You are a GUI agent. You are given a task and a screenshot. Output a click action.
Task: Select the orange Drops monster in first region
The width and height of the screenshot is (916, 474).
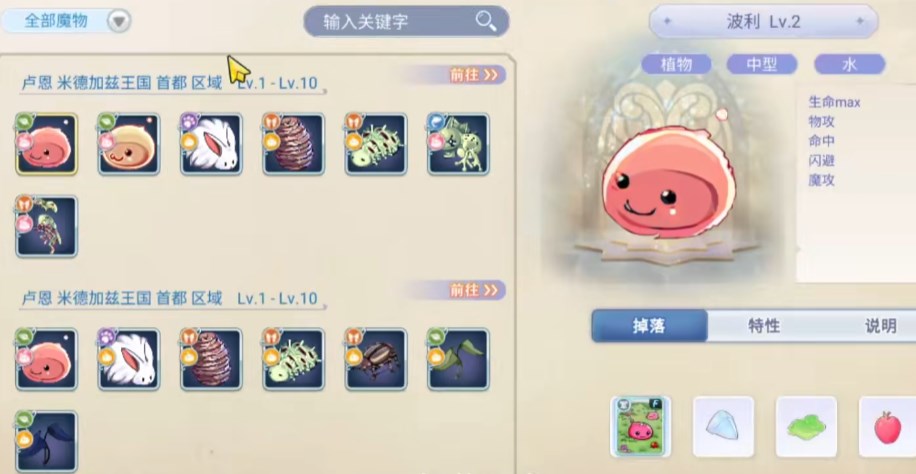point(129,144)
